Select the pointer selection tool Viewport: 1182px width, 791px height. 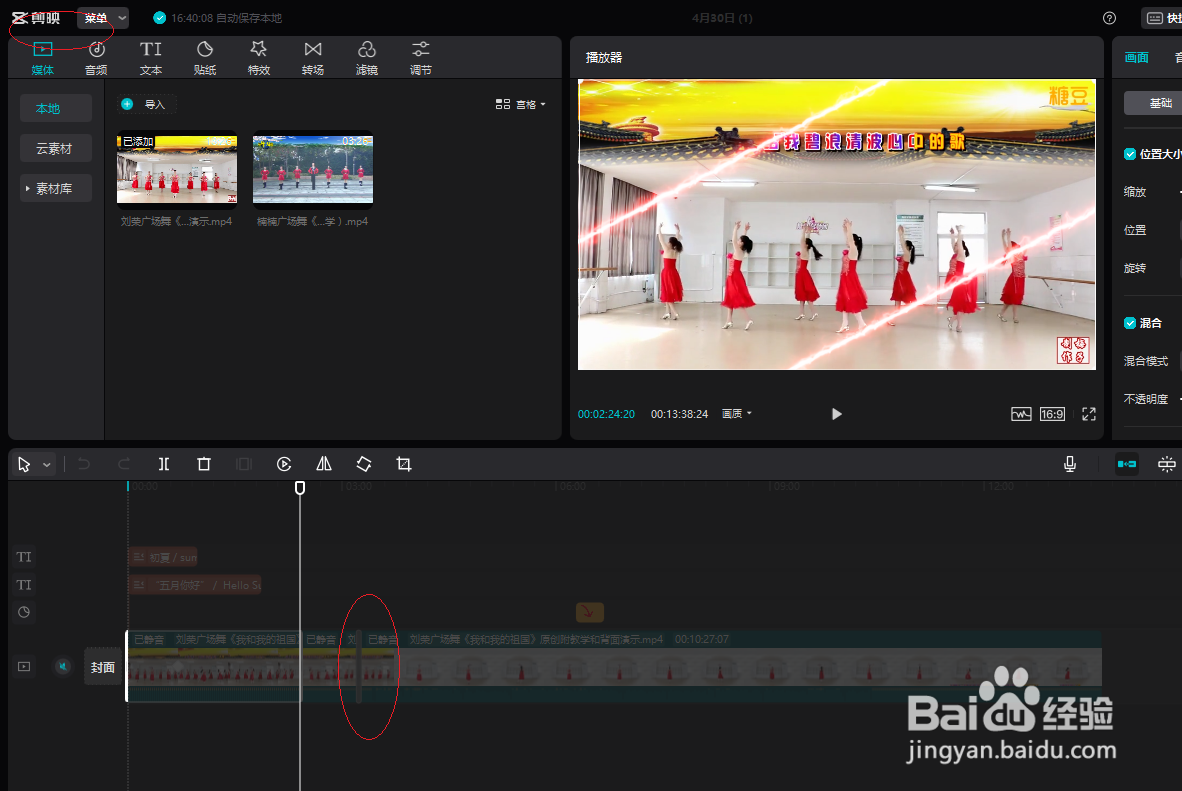point(24,464)
